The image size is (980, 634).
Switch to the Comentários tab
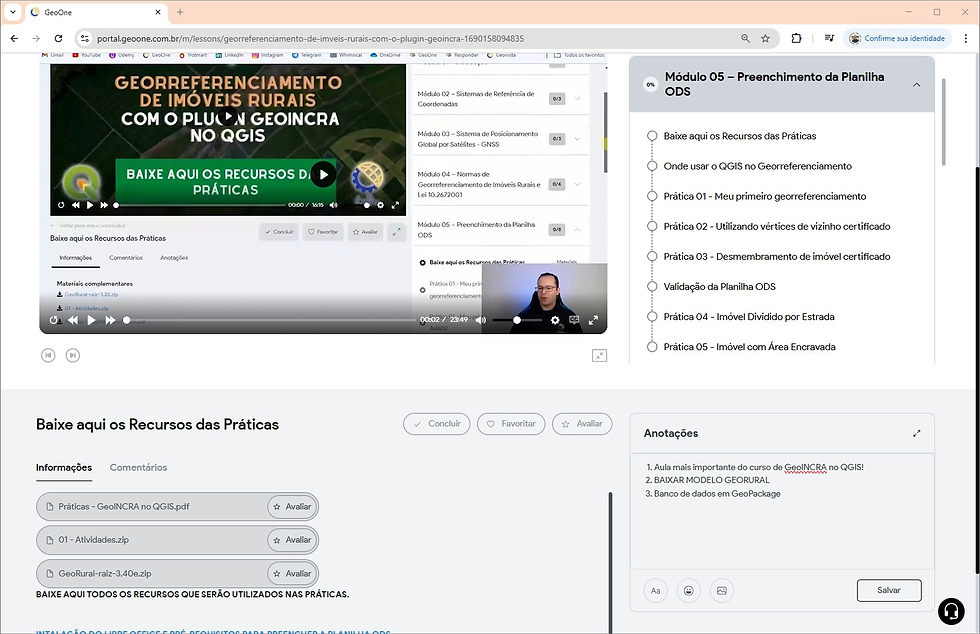tap(138, 468)
